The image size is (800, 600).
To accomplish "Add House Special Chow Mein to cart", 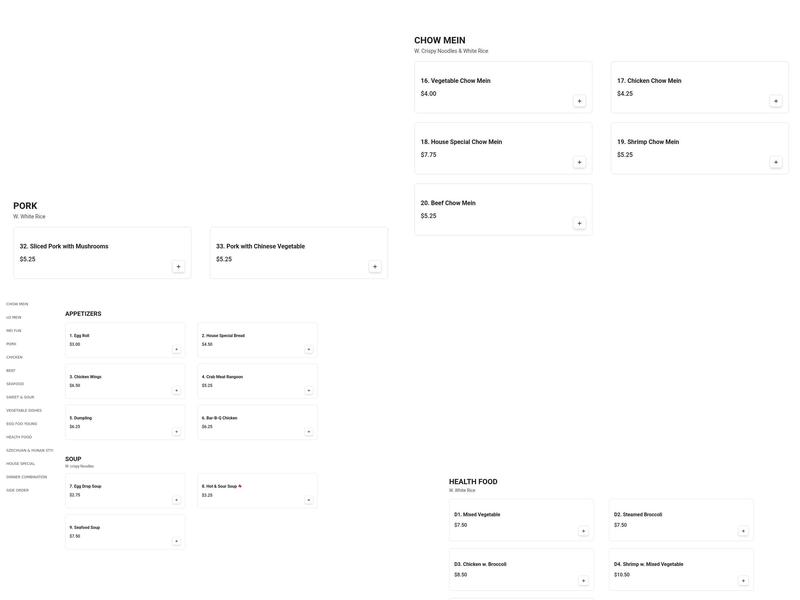I will (x=579, y=162).
